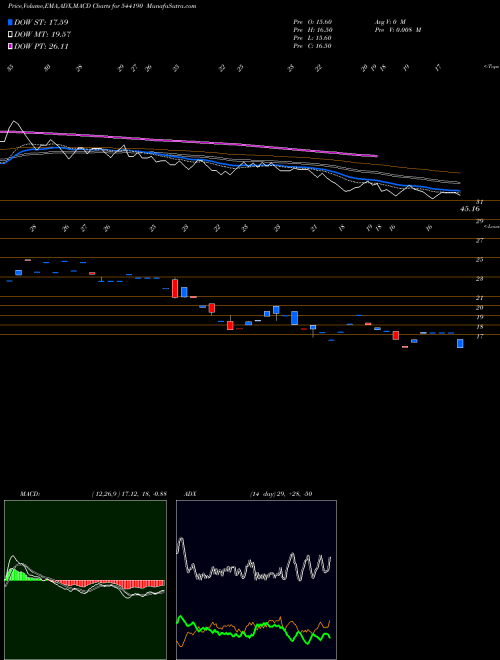The image size is (500, 660).
Task: Click the '<Lows' label at right edge
Action: (x=492, y=227)
